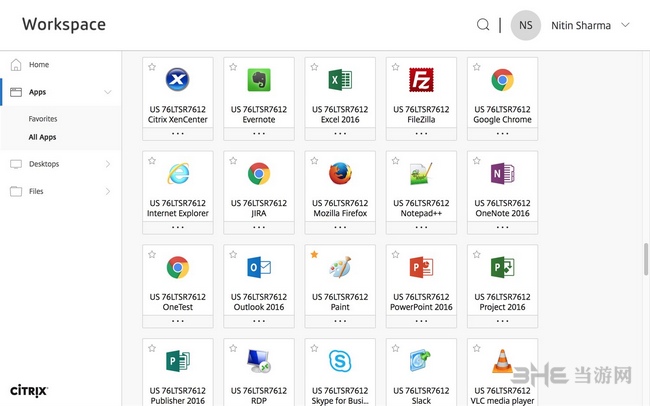Open Desktops in the sidebar
The height and width of the screenshot is (406, 650).
point(44,164)
